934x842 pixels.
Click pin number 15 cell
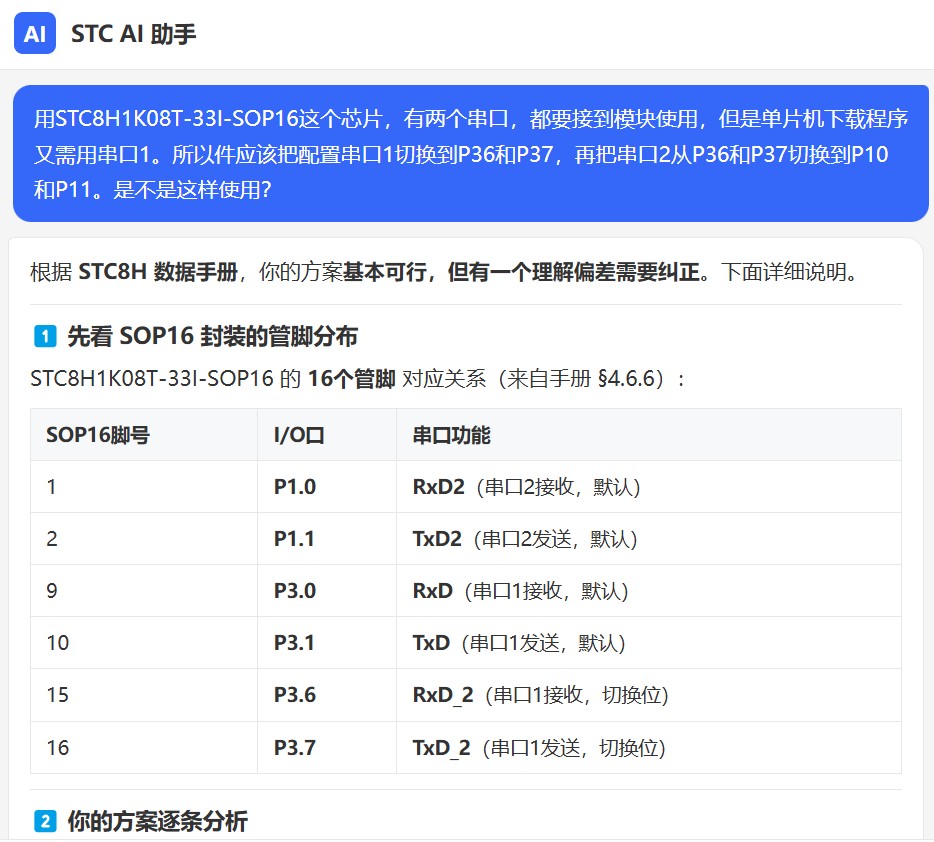point(144,695)
